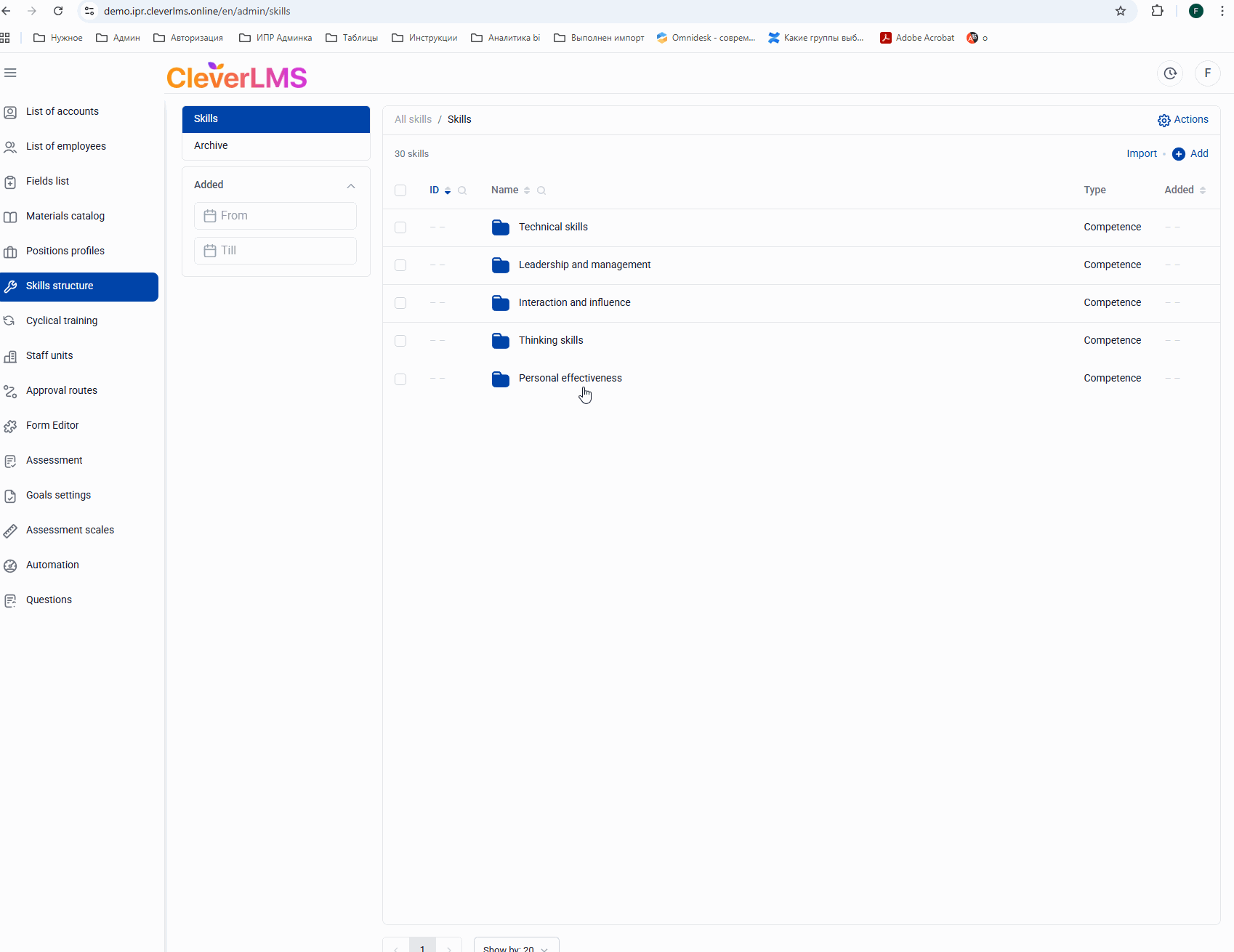Viewport: 1234px width, 952px height.
Task: Open the hamburger menu icon
Action: click(x=10, y=73)
